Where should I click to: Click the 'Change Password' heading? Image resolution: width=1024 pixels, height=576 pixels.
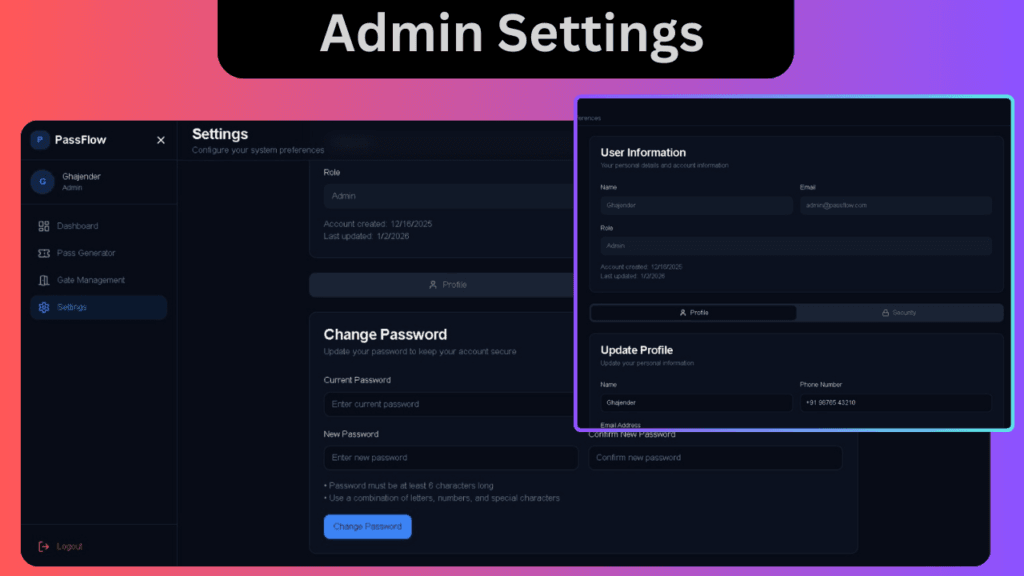pyautogui.click(x=385, y=334)
